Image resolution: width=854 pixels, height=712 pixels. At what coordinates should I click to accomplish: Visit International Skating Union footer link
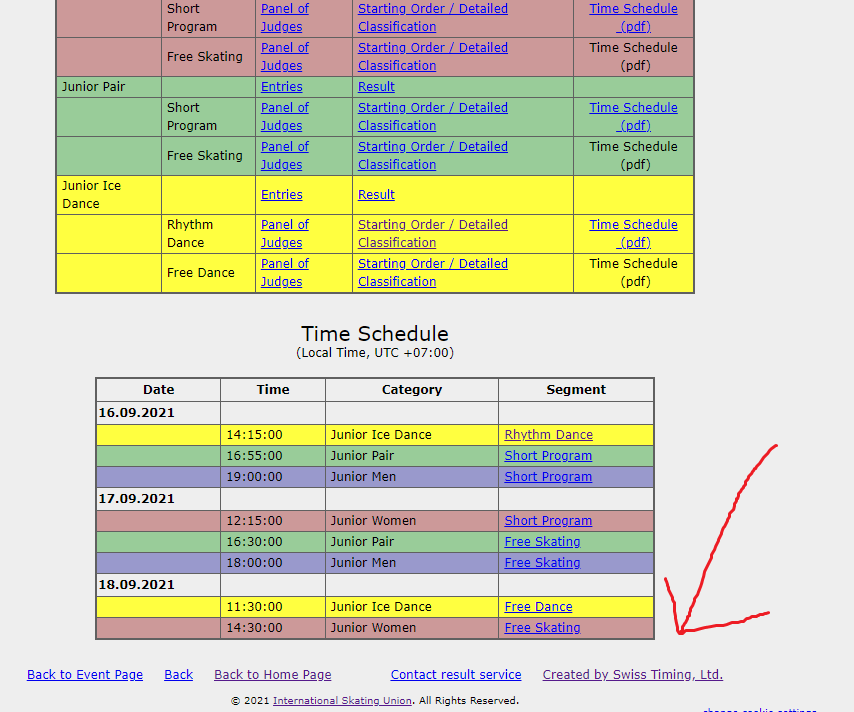pos(342,701)
